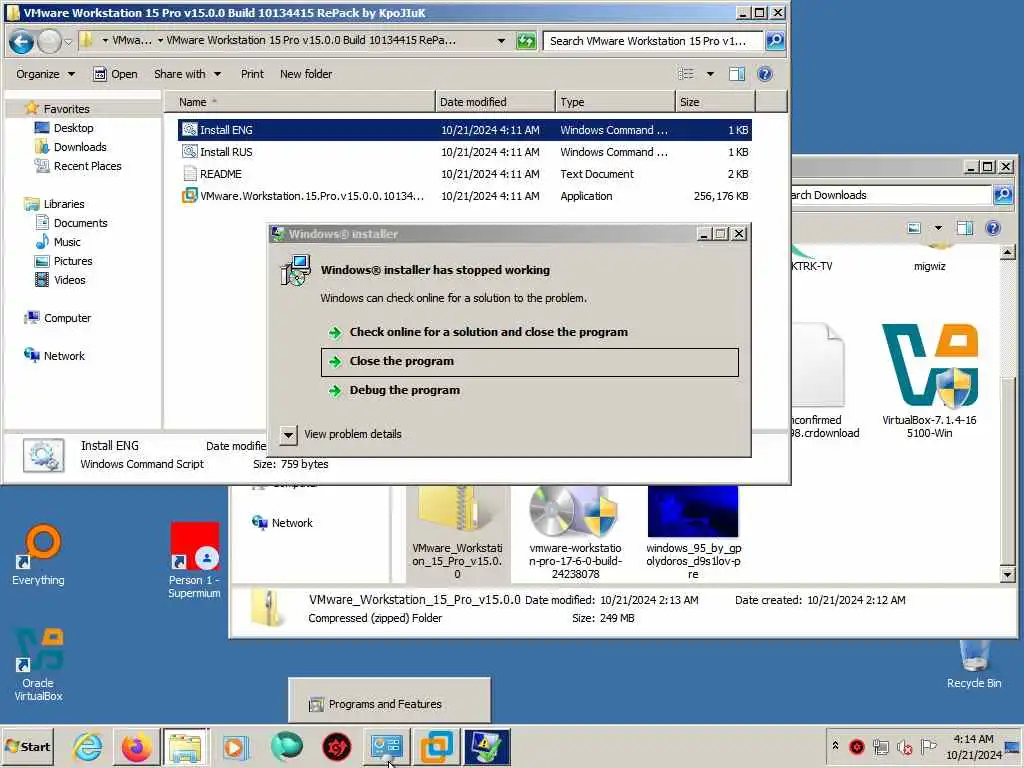Open the Windows Media Player taskbar icon
The width and height of the screenshot is (1024, 768).
(236, 746)
